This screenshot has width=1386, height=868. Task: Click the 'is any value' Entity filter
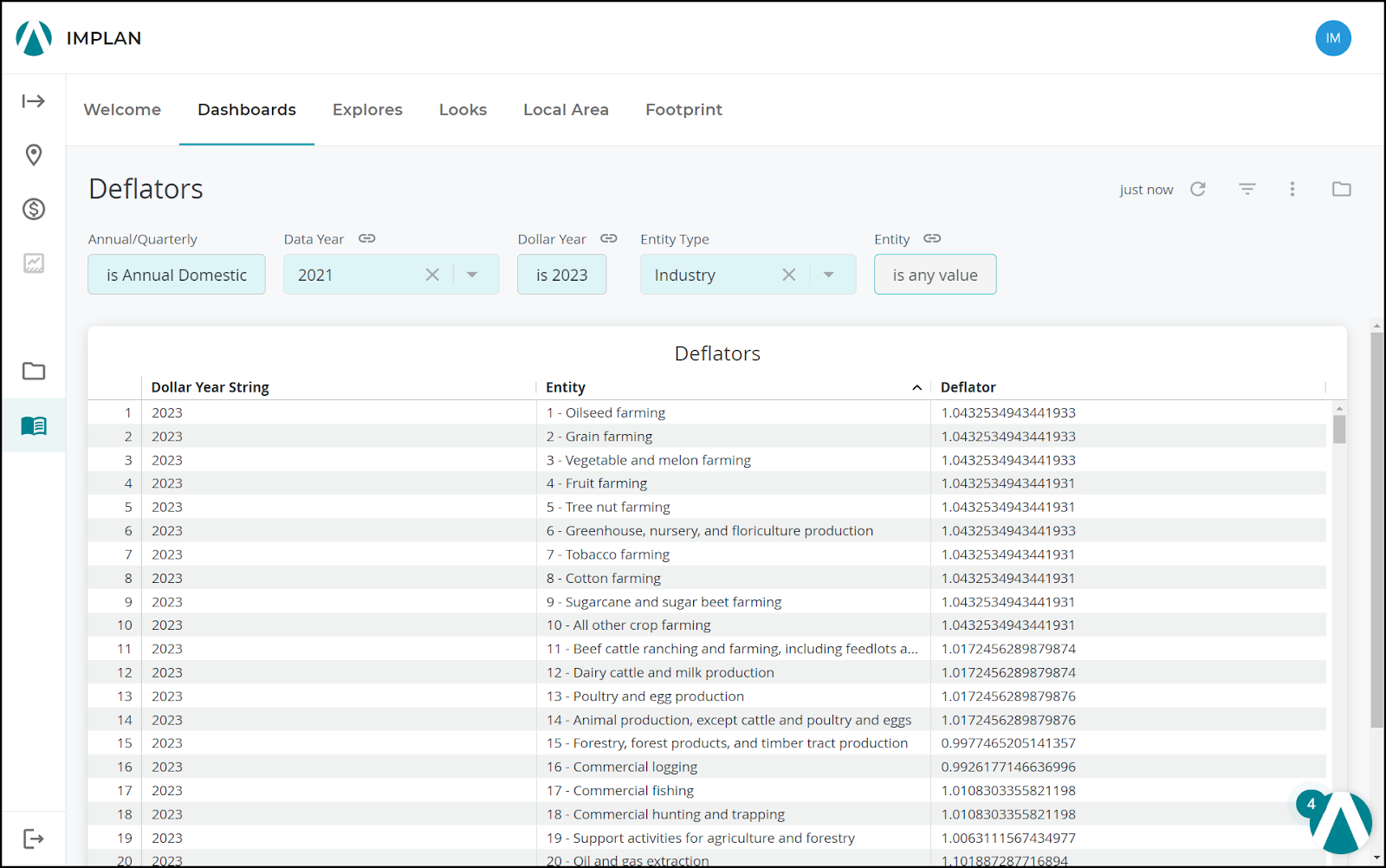(x=935, y=275)
